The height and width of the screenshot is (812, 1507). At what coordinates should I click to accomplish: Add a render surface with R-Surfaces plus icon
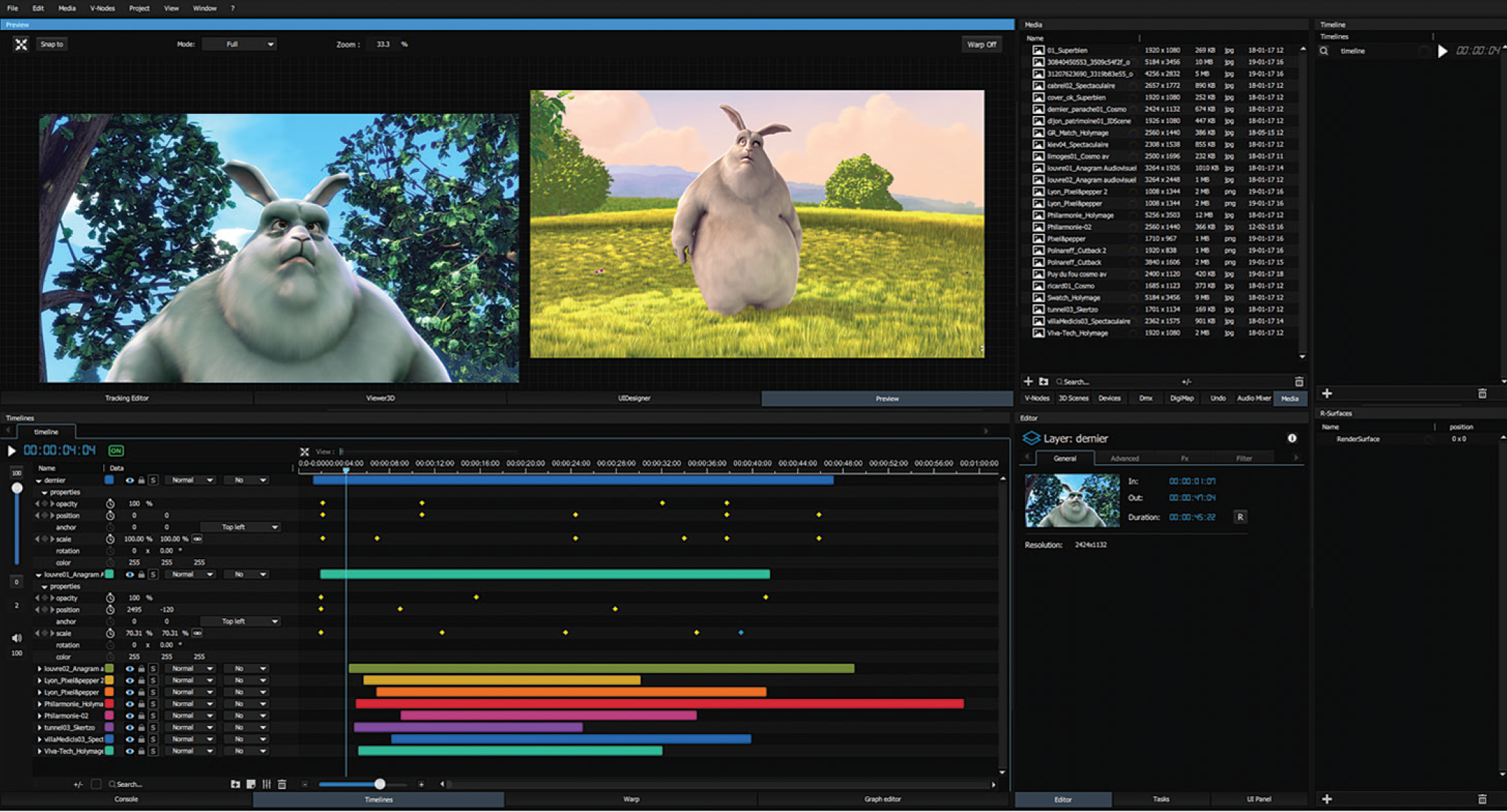click(1327, 798)
